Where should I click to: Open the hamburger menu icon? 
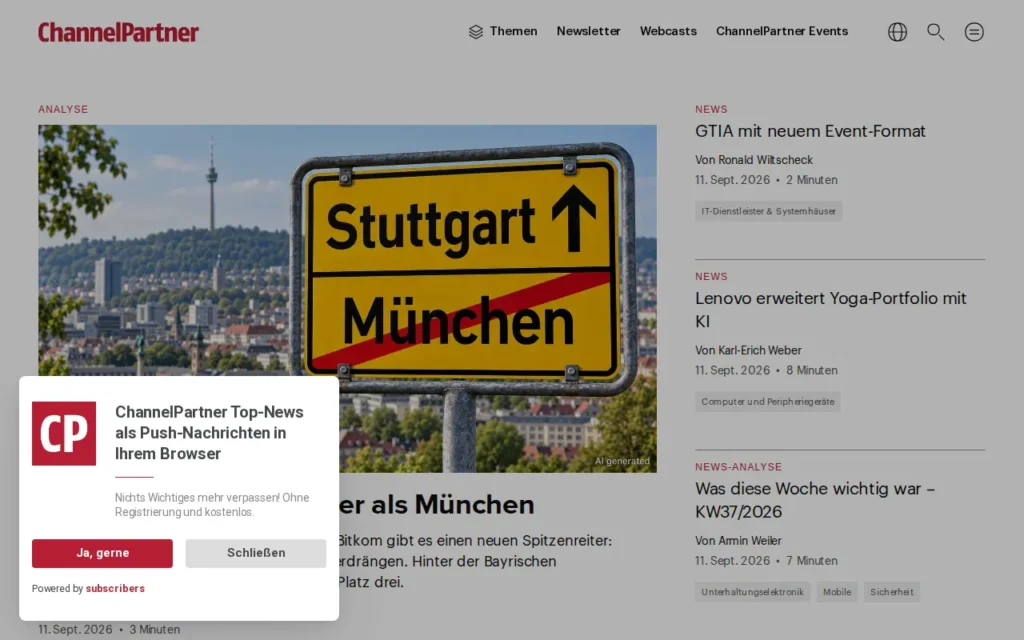tap(974, 31)
